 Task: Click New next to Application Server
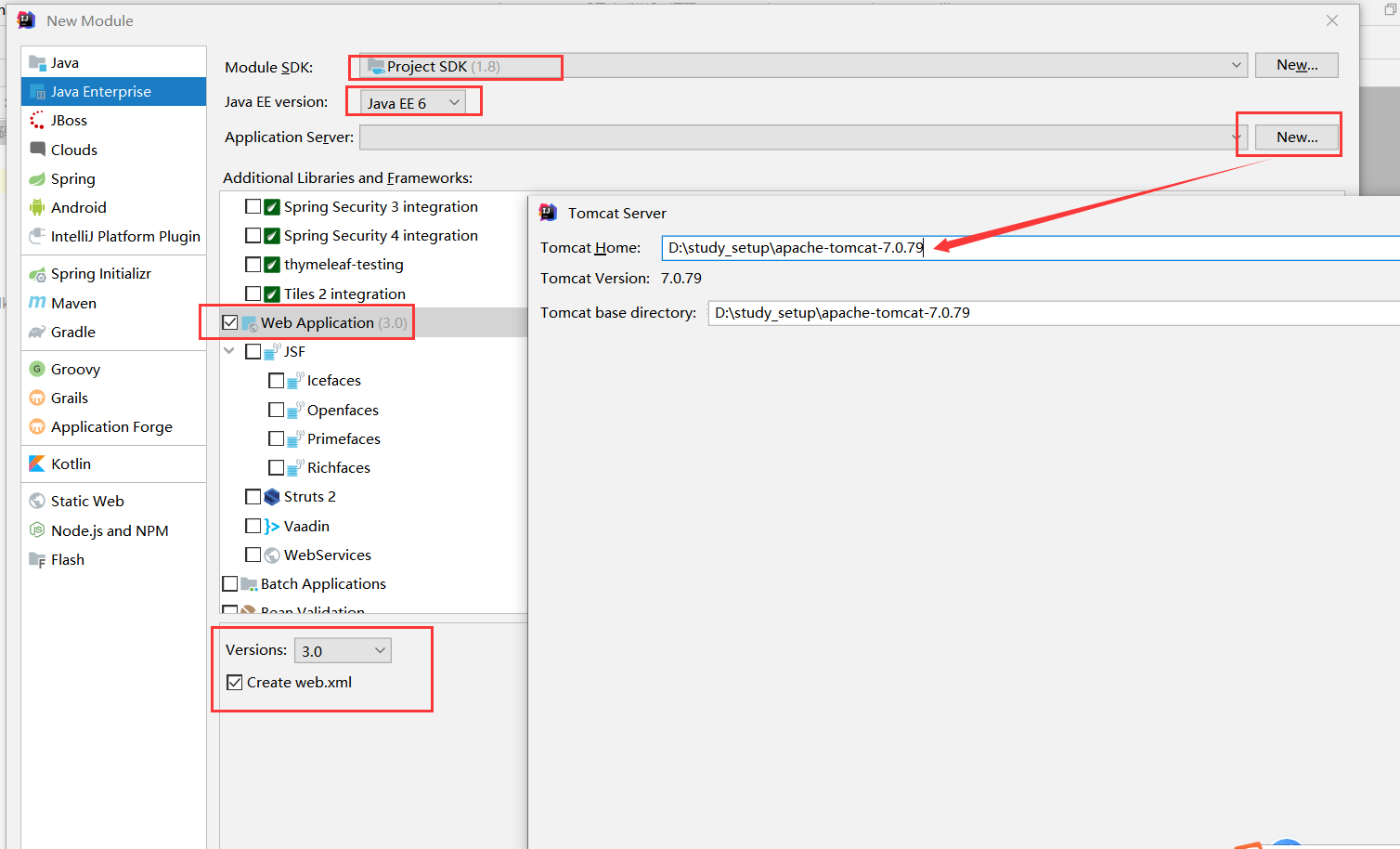(x=1297, y=137)
